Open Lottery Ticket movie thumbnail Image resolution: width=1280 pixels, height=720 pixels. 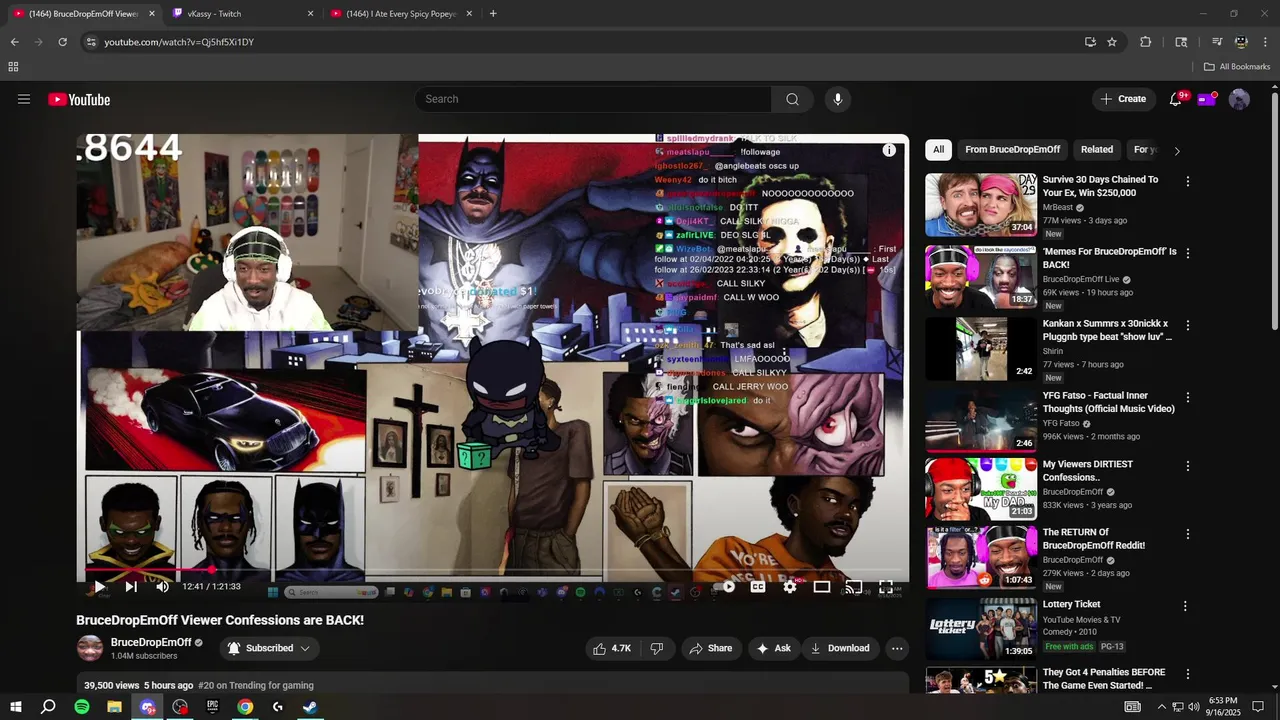click(981, 628)
